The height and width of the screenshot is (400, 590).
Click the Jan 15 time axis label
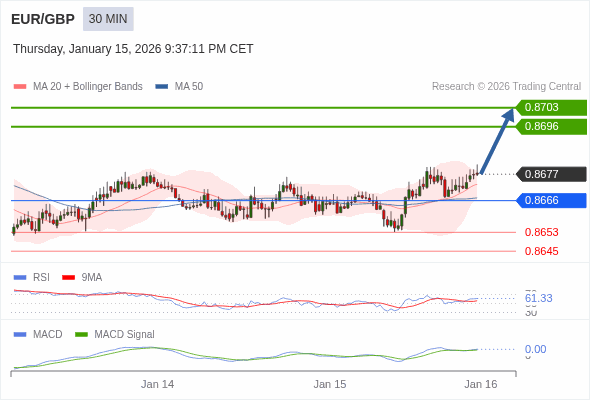pyautogui.click(x=330, y=384)
